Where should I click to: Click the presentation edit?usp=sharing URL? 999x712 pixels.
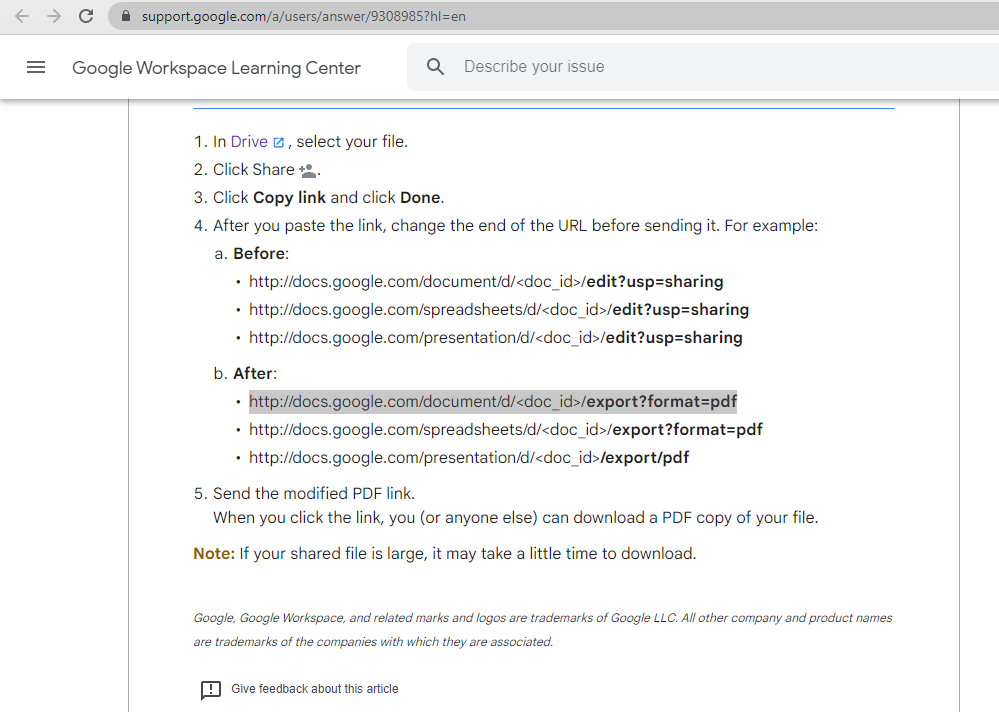point(496,338)
